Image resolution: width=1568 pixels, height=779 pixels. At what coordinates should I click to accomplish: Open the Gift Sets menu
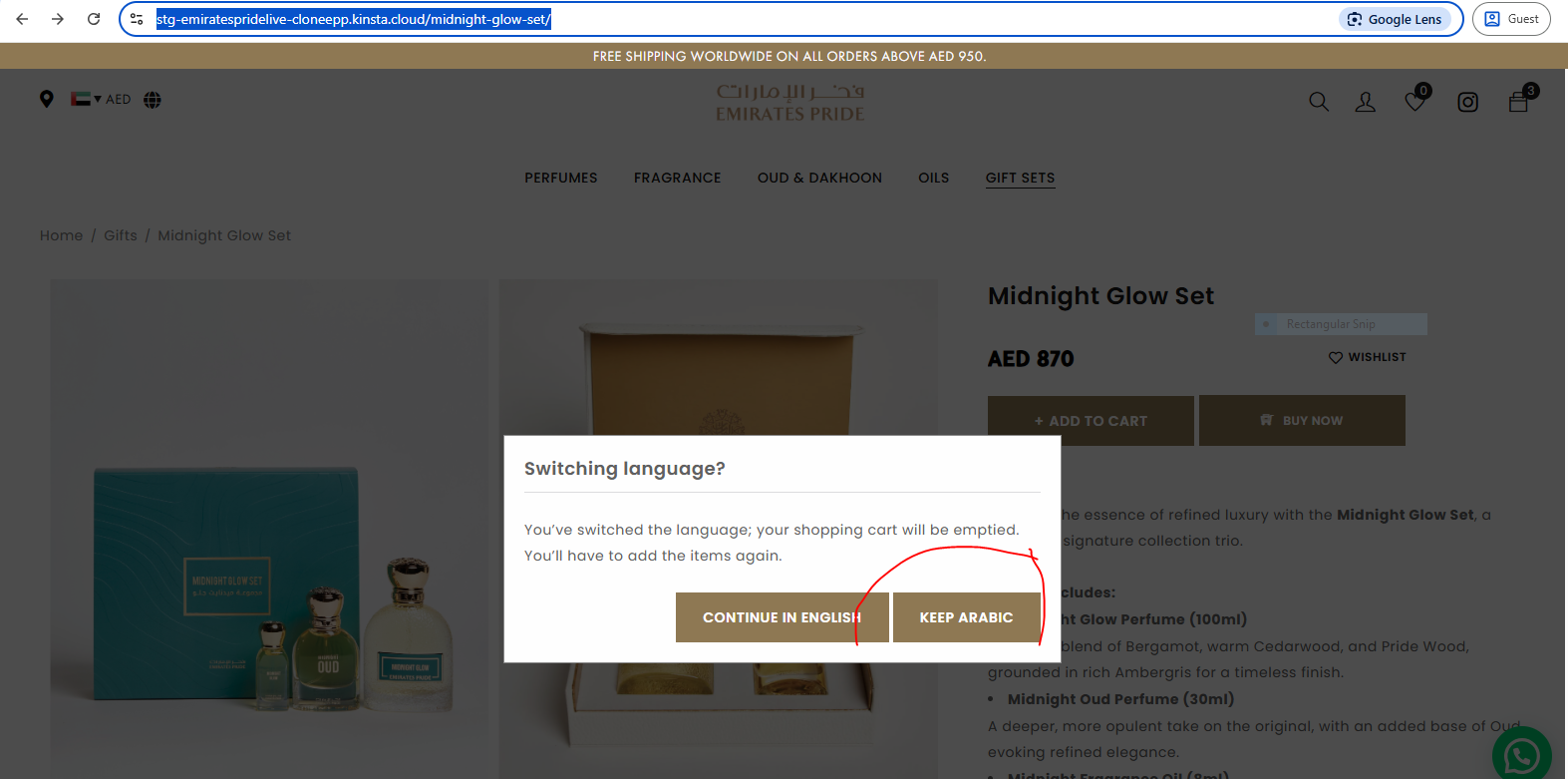(1020, 178)
